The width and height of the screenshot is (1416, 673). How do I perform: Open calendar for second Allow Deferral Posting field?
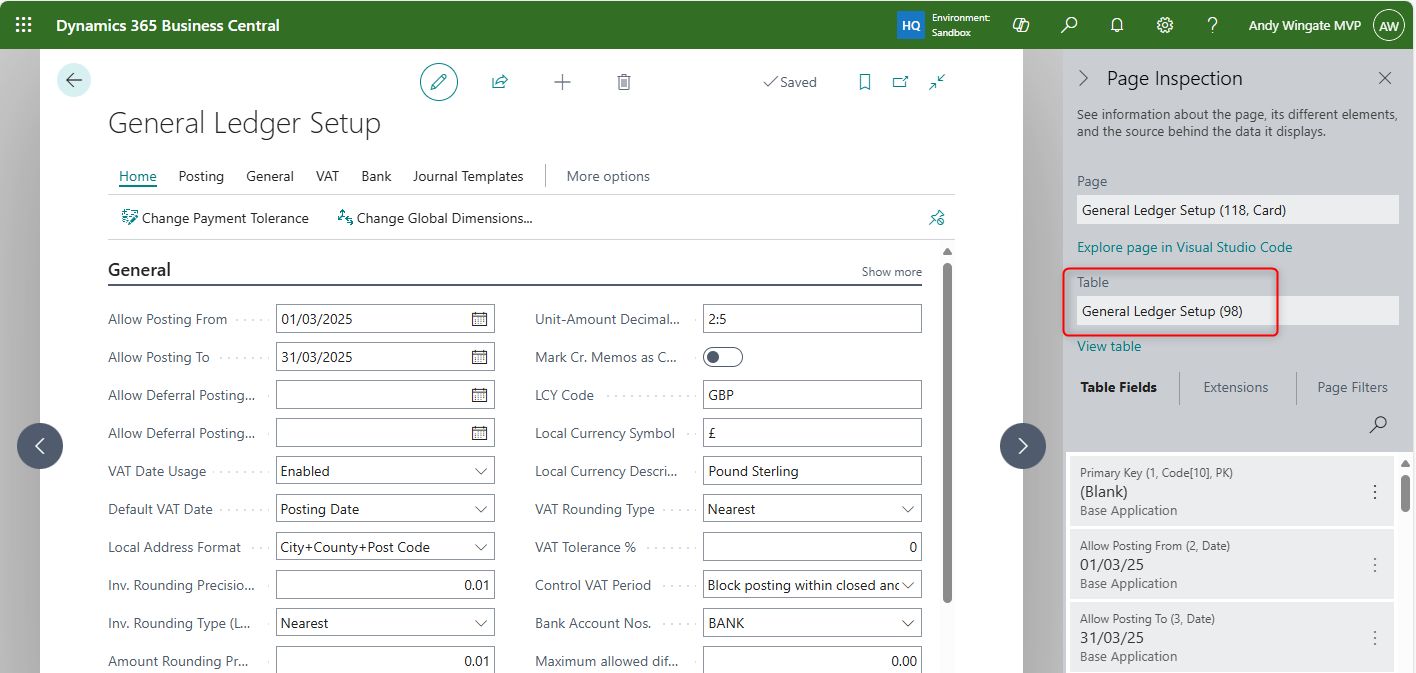click(480, 433)
